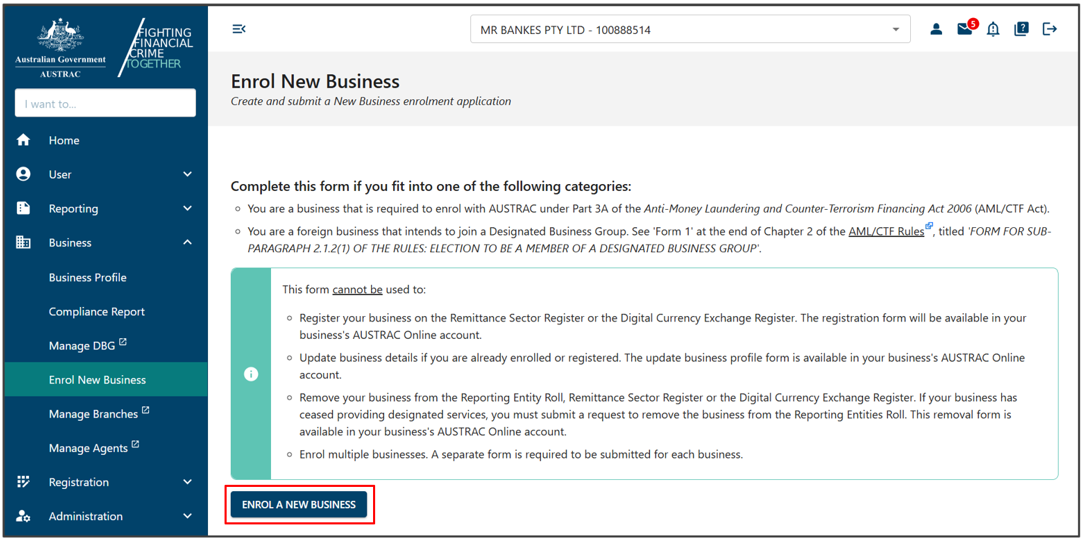The width and height of the screenshot is (1083, 543).
Task: Click the 'Complete this form if you fit' heading
Action: [431, 187]
